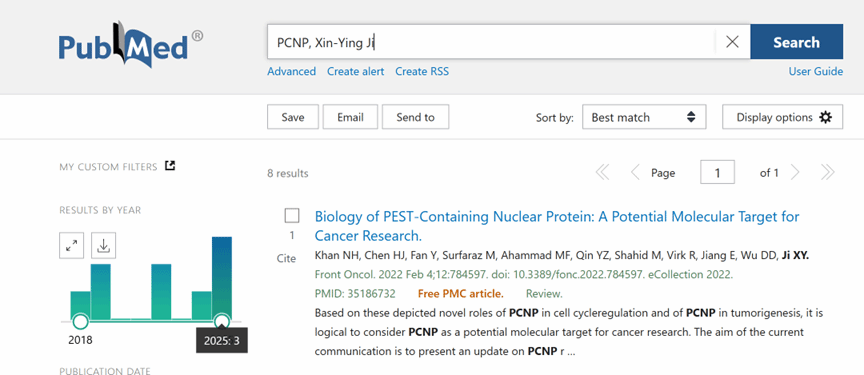Click the page number input field
The width and height of the screenshot is (864, 375).
point(717,172)
